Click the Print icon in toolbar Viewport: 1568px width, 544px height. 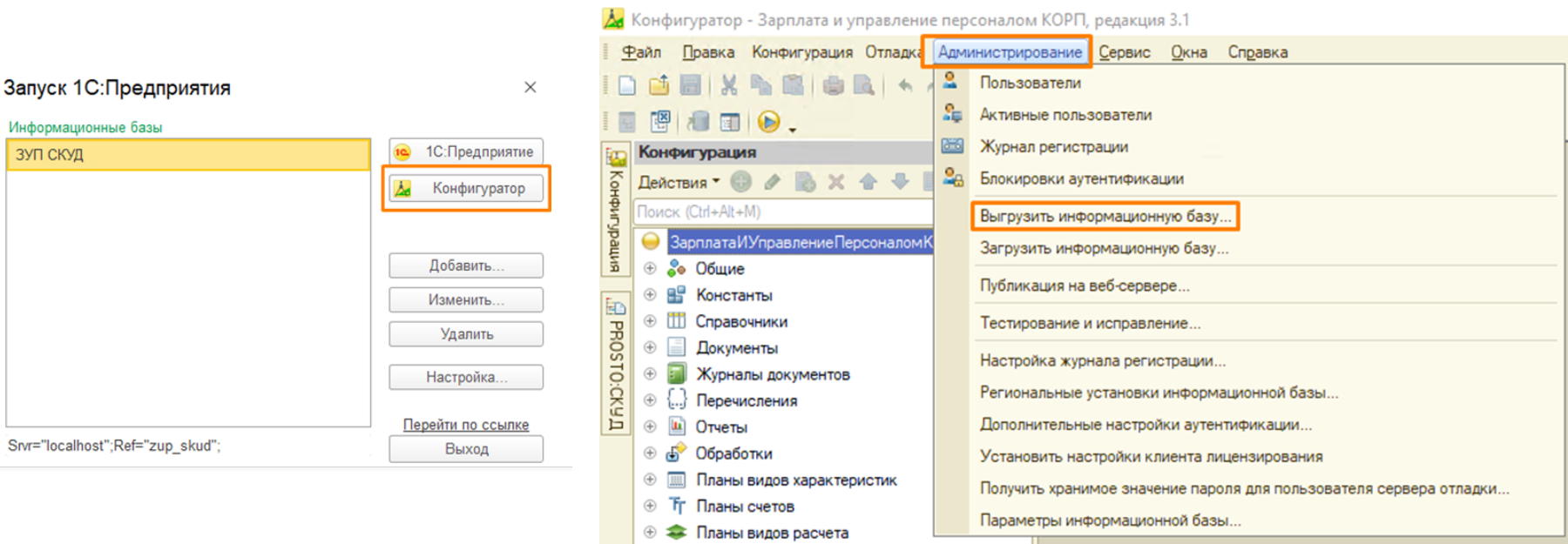[834, 85]
